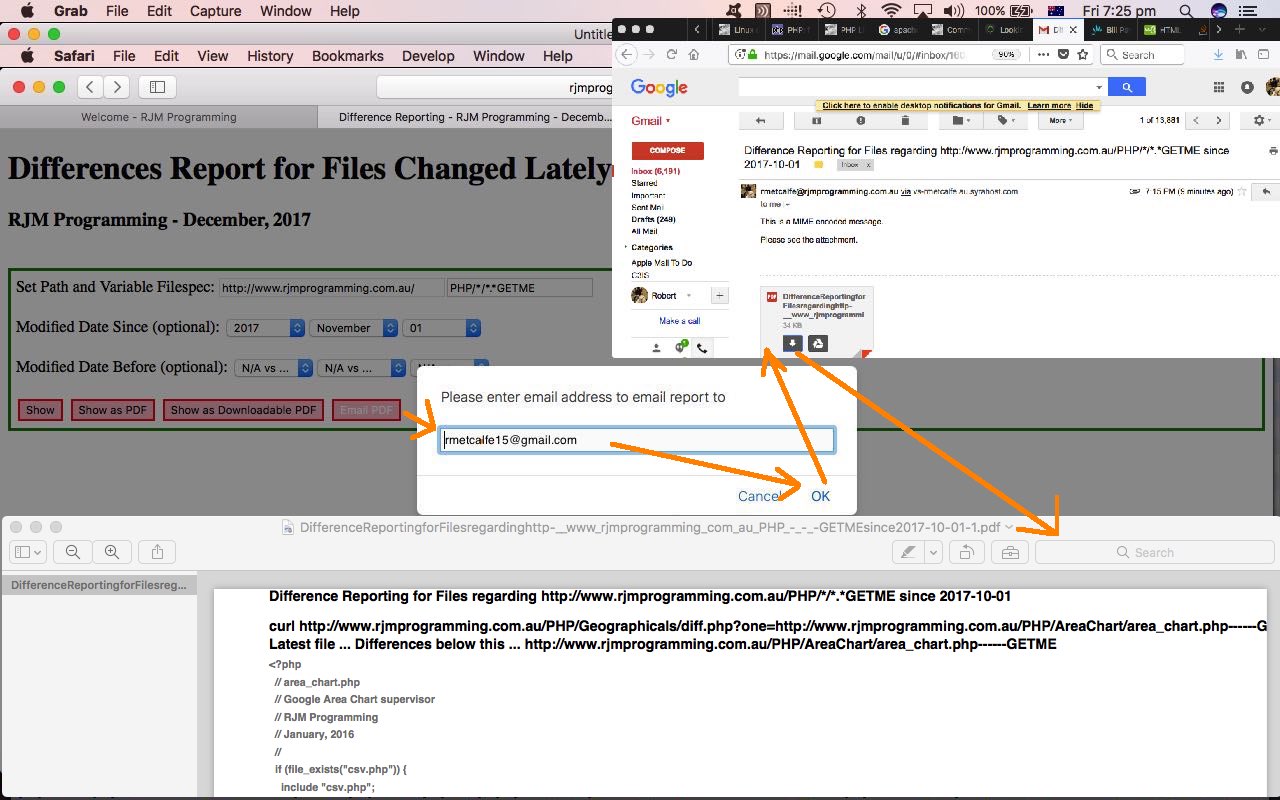Click the Gmail Compose button
The image size is (1280, 800).
tap(667, 151)
